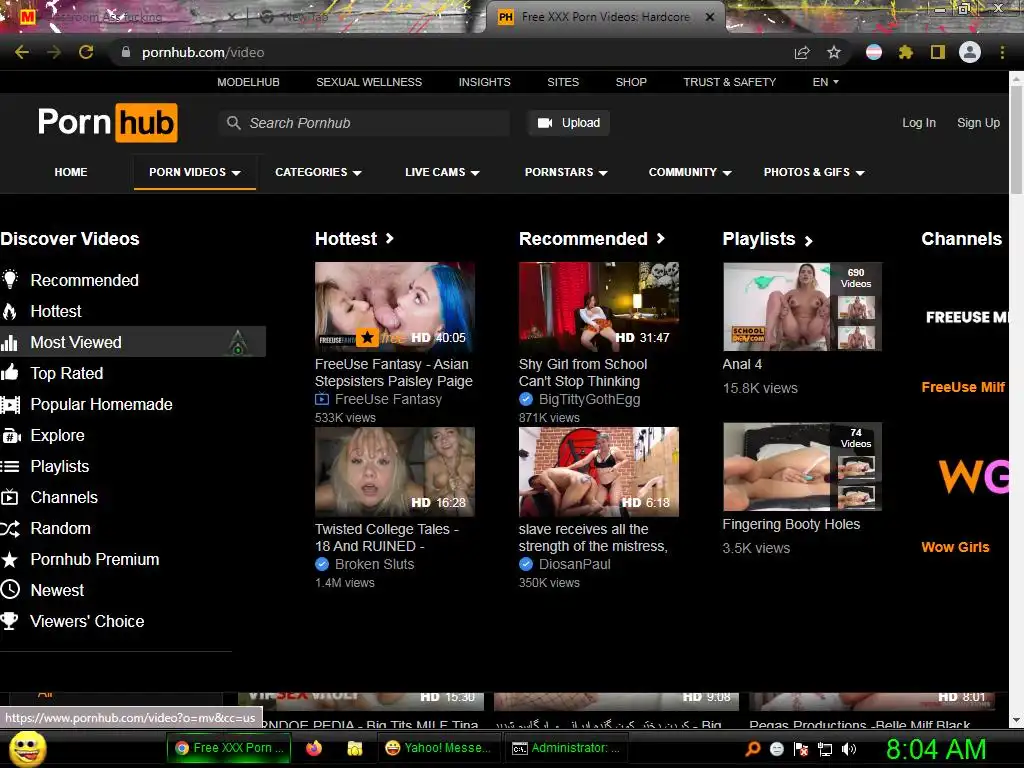
Task: Click the lightbulb icon beside Recommended
Action: tap(10, 280)
